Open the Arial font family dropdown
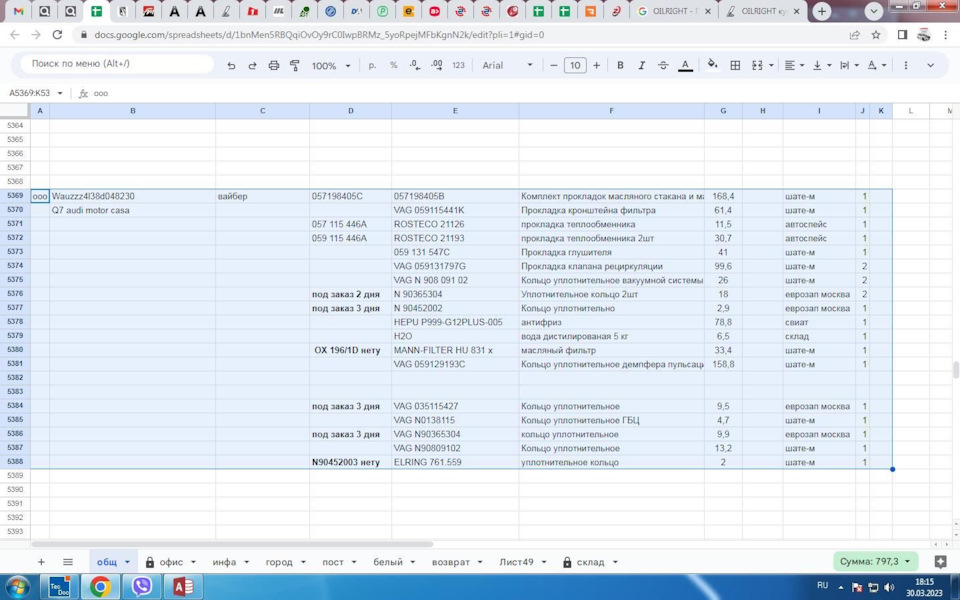The width and height of the screenshot is (960, 600). [x=507, y=65]
